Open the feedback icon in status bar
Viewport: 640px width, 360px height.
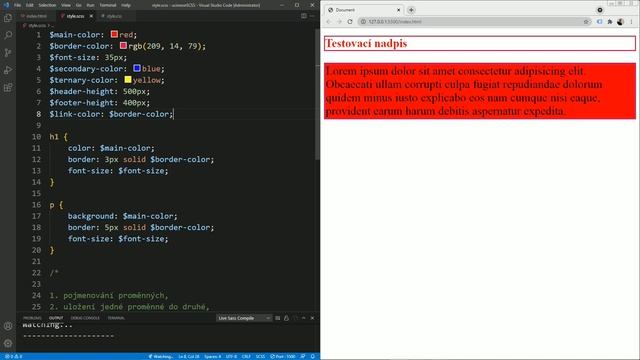[x=303, y=356]
